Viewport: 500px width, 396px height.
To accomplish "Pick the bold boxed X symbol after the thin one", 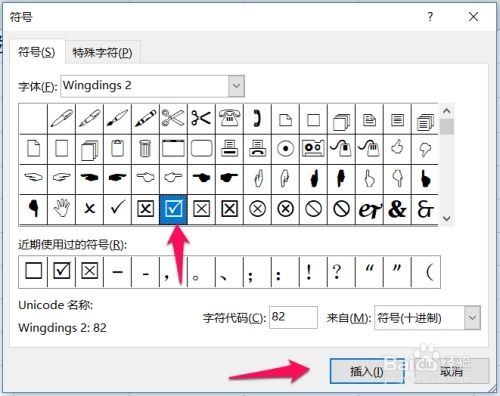I will coord(229,209).
